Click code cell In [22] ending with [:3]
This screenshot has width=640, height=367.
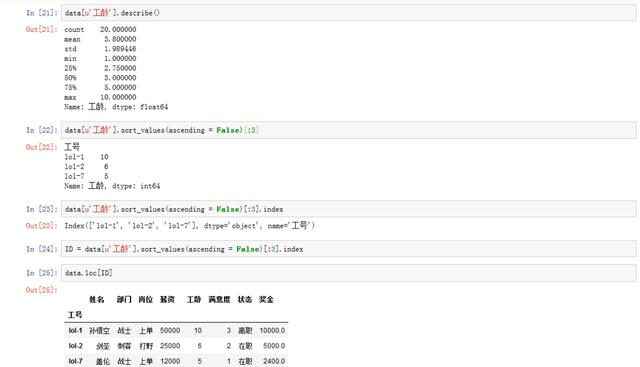(348, 130)
